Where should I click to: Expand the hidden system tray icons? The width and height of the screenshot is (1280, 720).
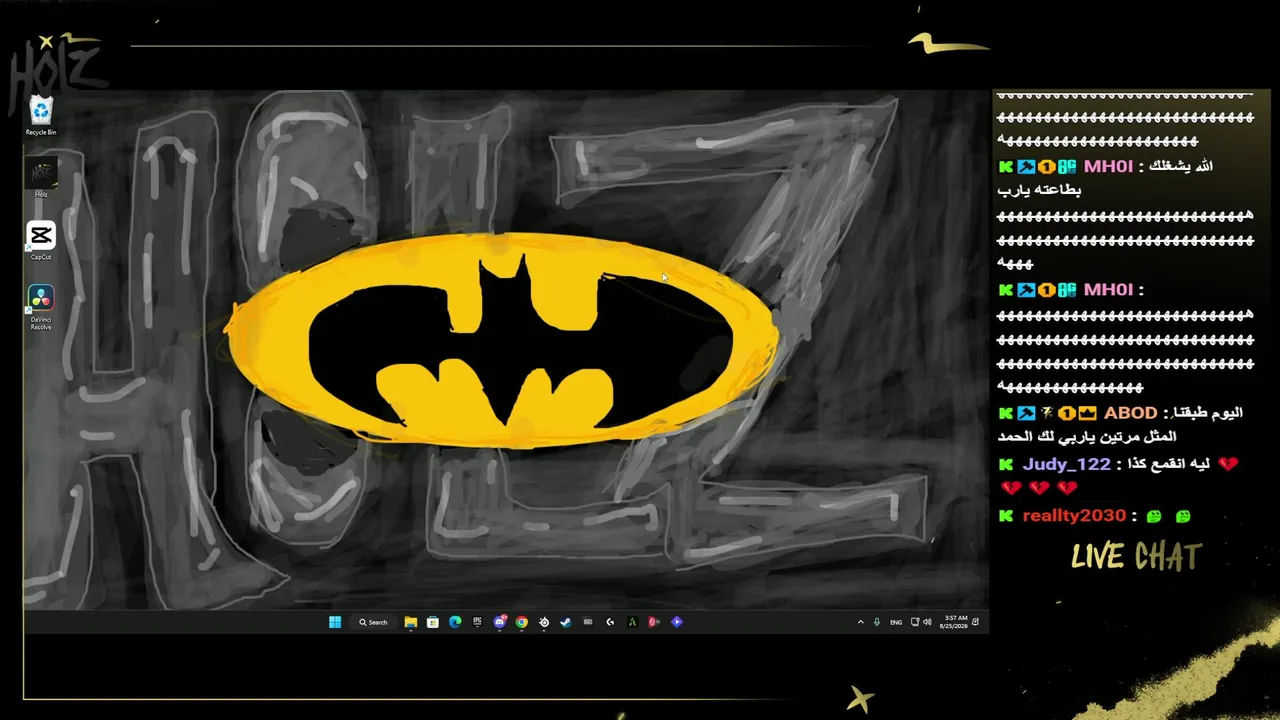860,622
